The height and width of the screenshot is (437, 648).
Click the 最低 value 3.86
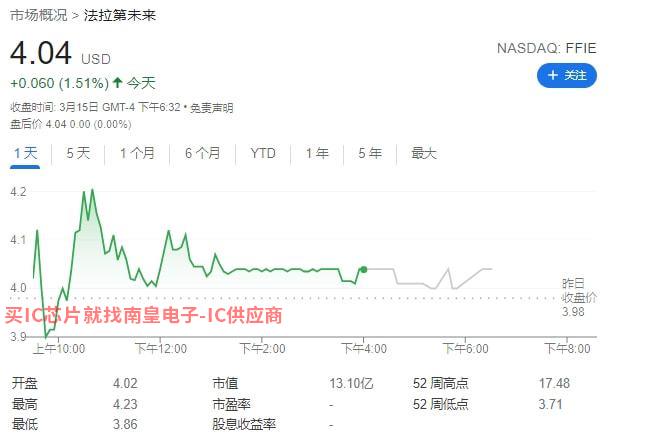point(125,425)
